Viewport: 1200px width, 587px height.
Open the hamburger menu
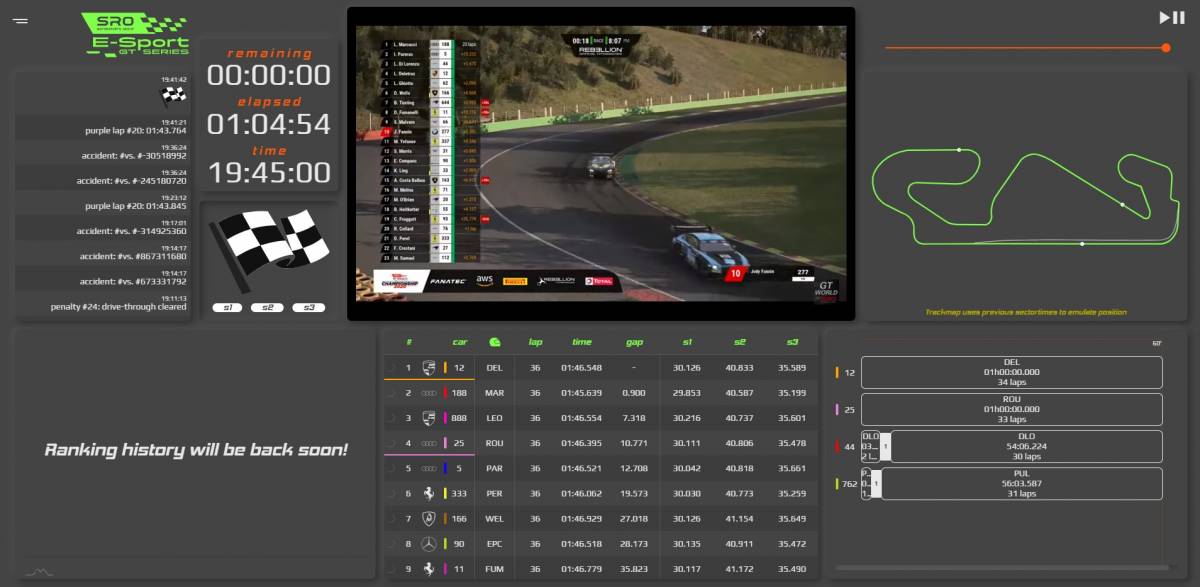coord(20,20)
